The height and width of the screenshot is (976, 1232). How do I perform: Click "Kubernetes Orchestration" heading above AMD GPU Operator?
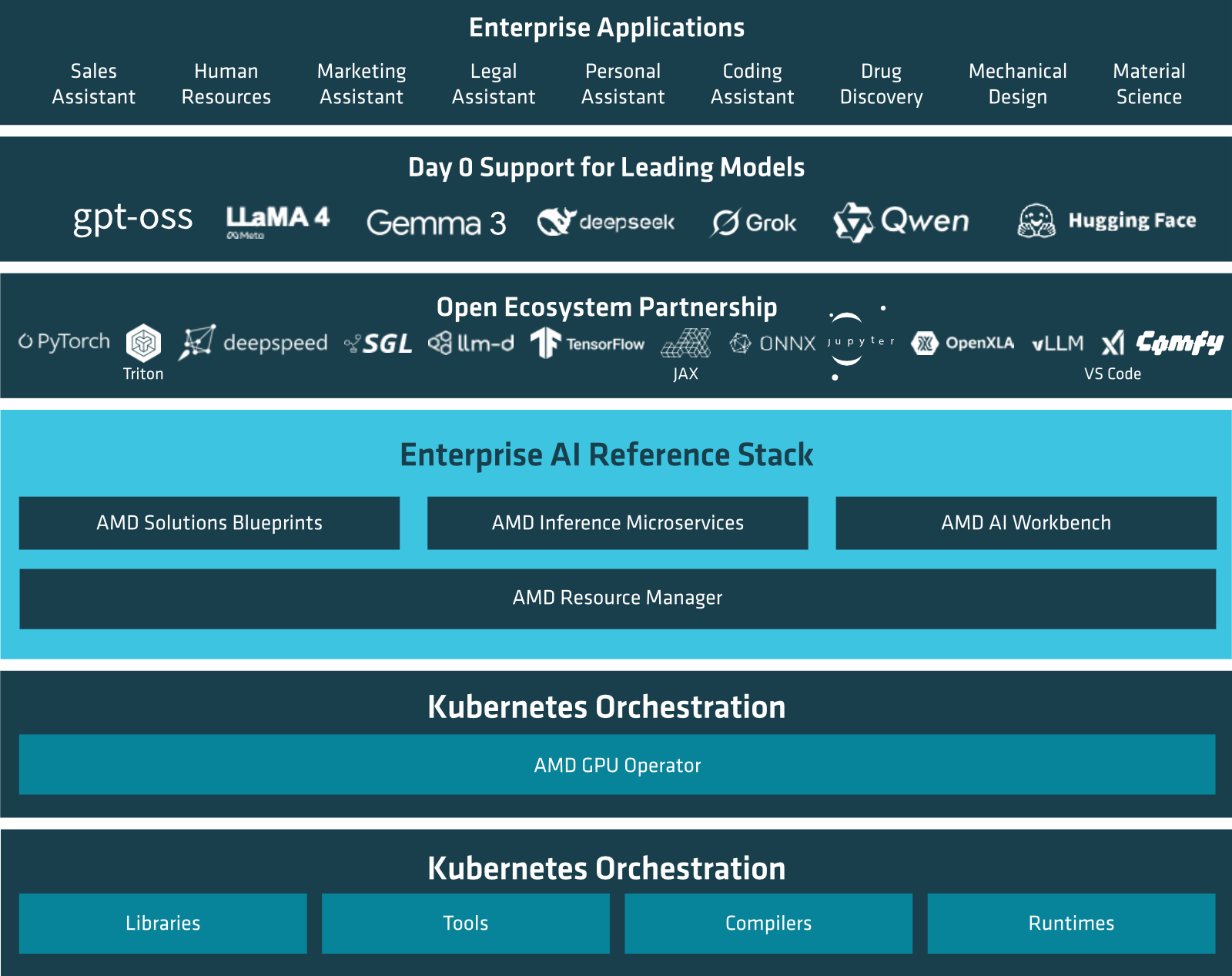[x=607, y=707]
